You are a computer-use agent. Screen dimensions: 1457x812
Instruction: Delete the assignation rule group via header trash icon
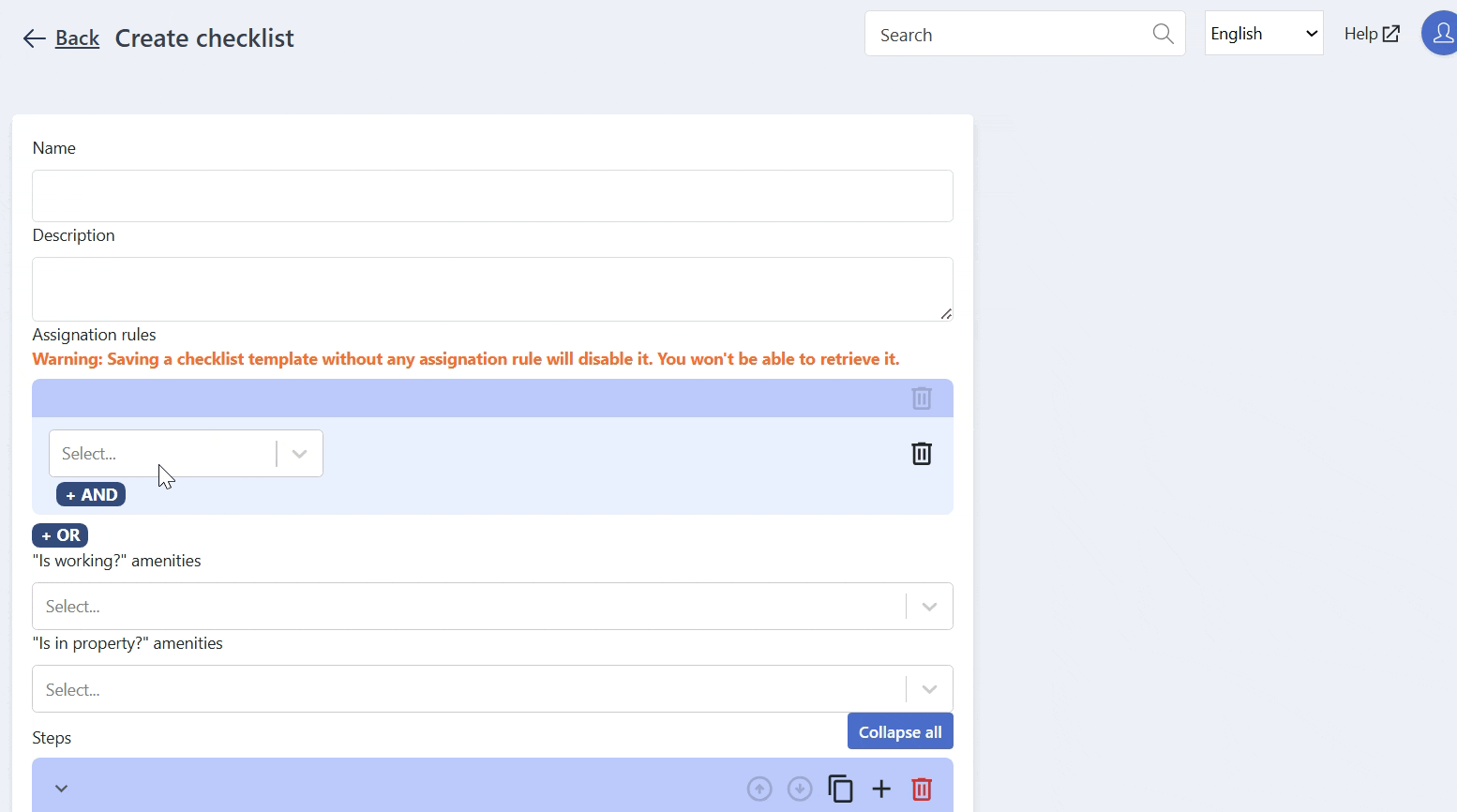[922, 398]
